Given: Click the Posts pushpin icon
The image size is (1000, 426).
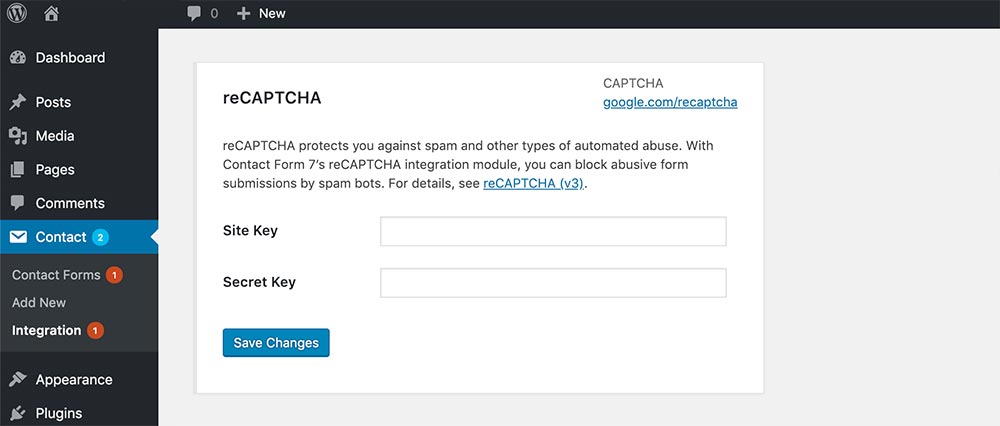Looking at the screenshot, I should point(18,102).
